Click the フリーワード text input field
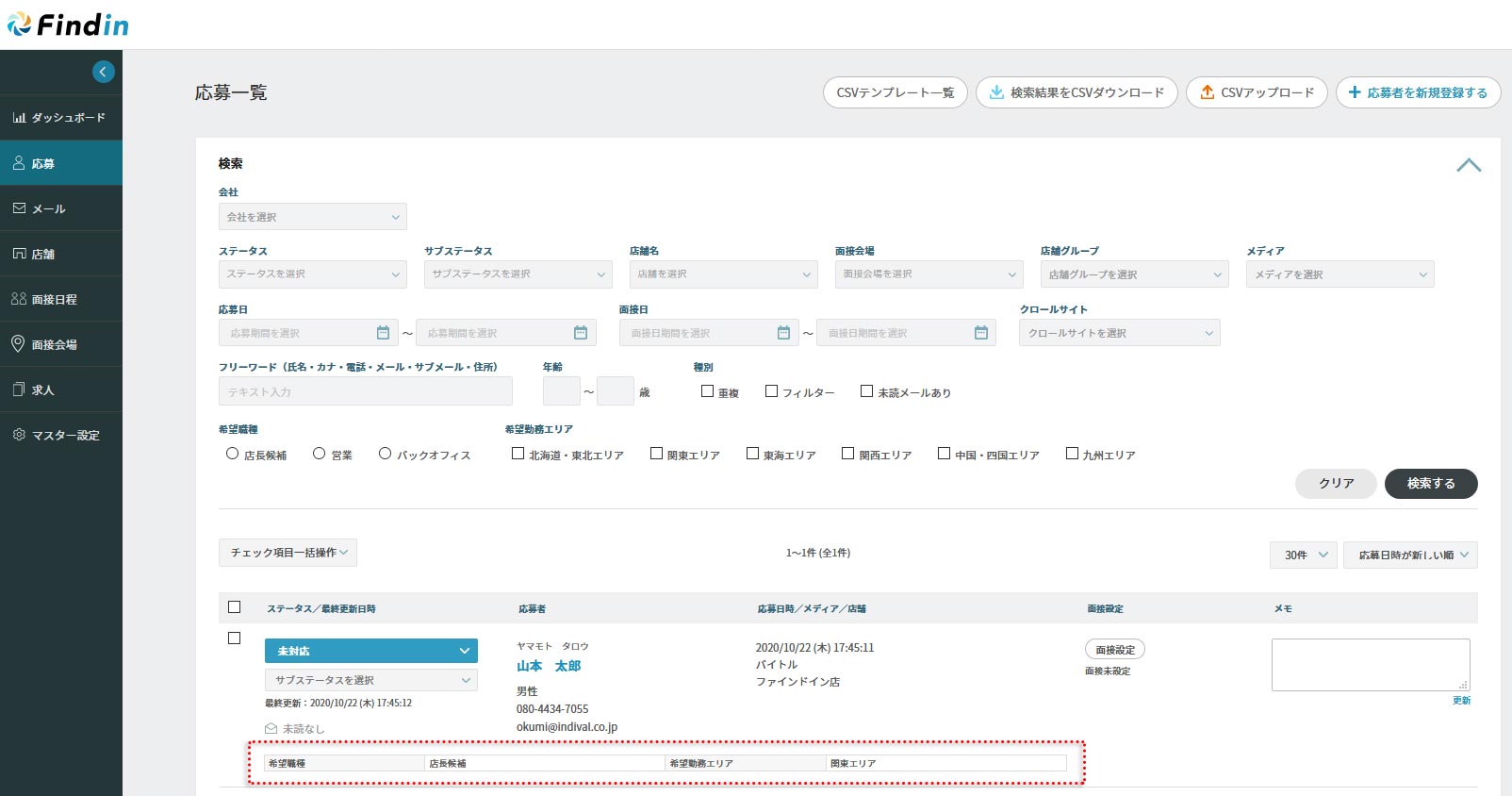The height and width of the screenshot is (796, 1512). pos(365,391)
